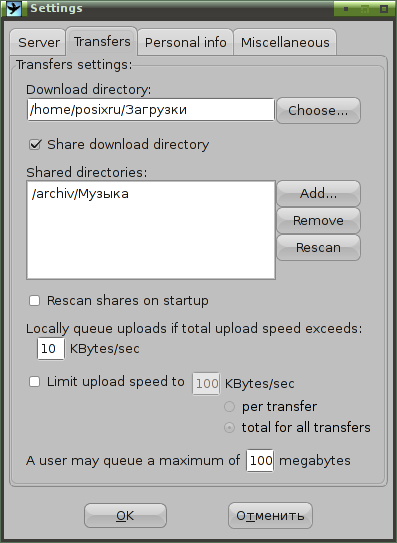Open the Personal info tab
Screen dimensions: 397x543
(x=185, y=42)
